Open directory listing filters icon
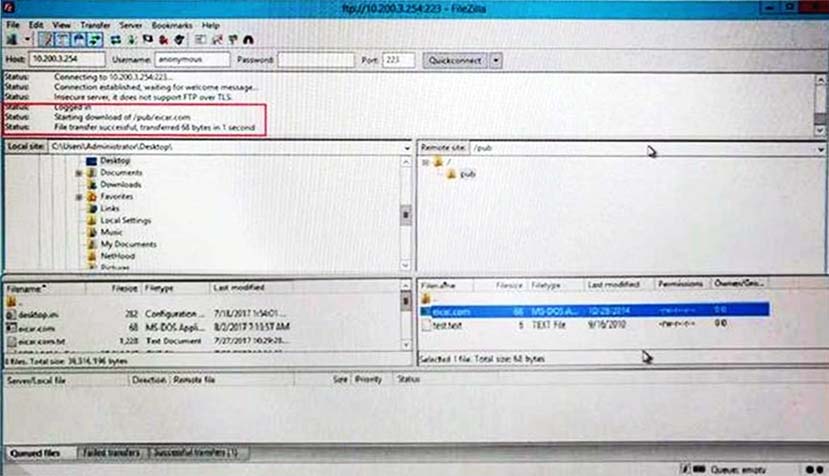 pos(200,40)
